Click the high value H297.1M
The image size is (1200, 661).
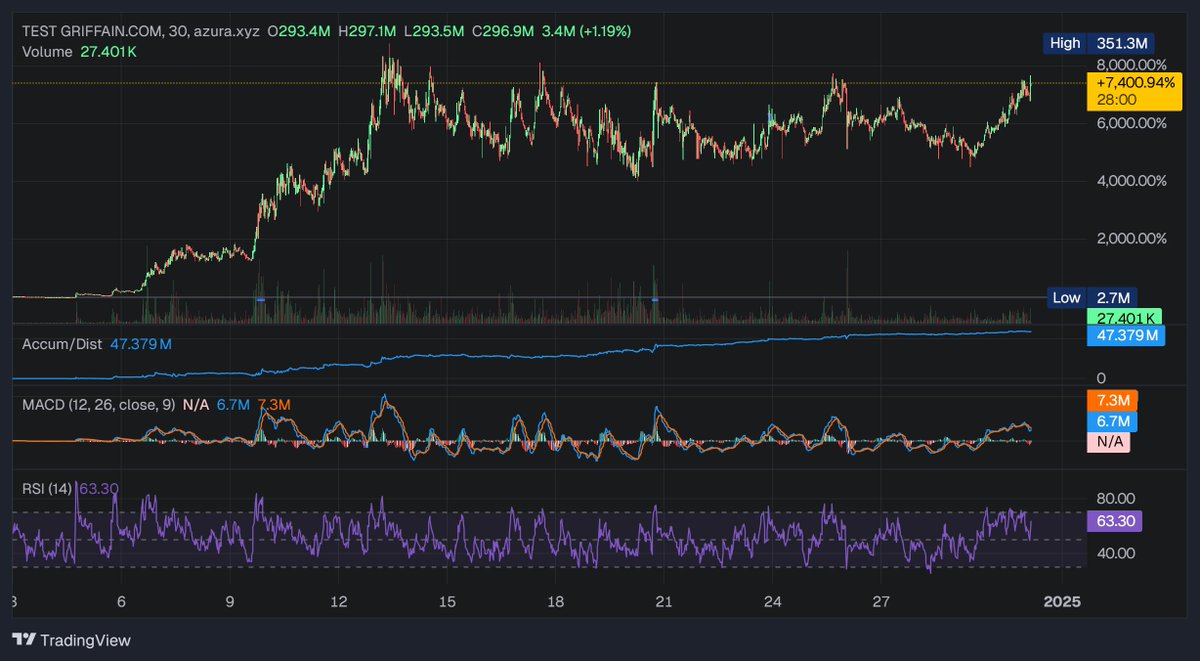coord(366,31)
